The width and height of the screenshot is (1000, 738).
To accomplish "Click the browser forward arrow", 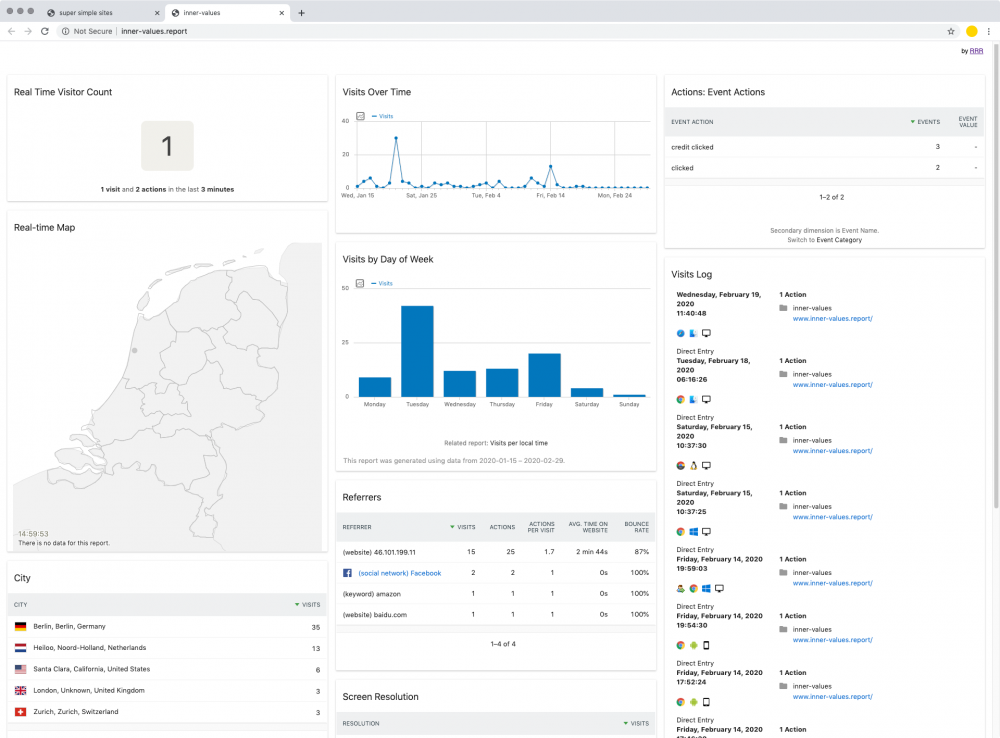I will tap(28, 31).
